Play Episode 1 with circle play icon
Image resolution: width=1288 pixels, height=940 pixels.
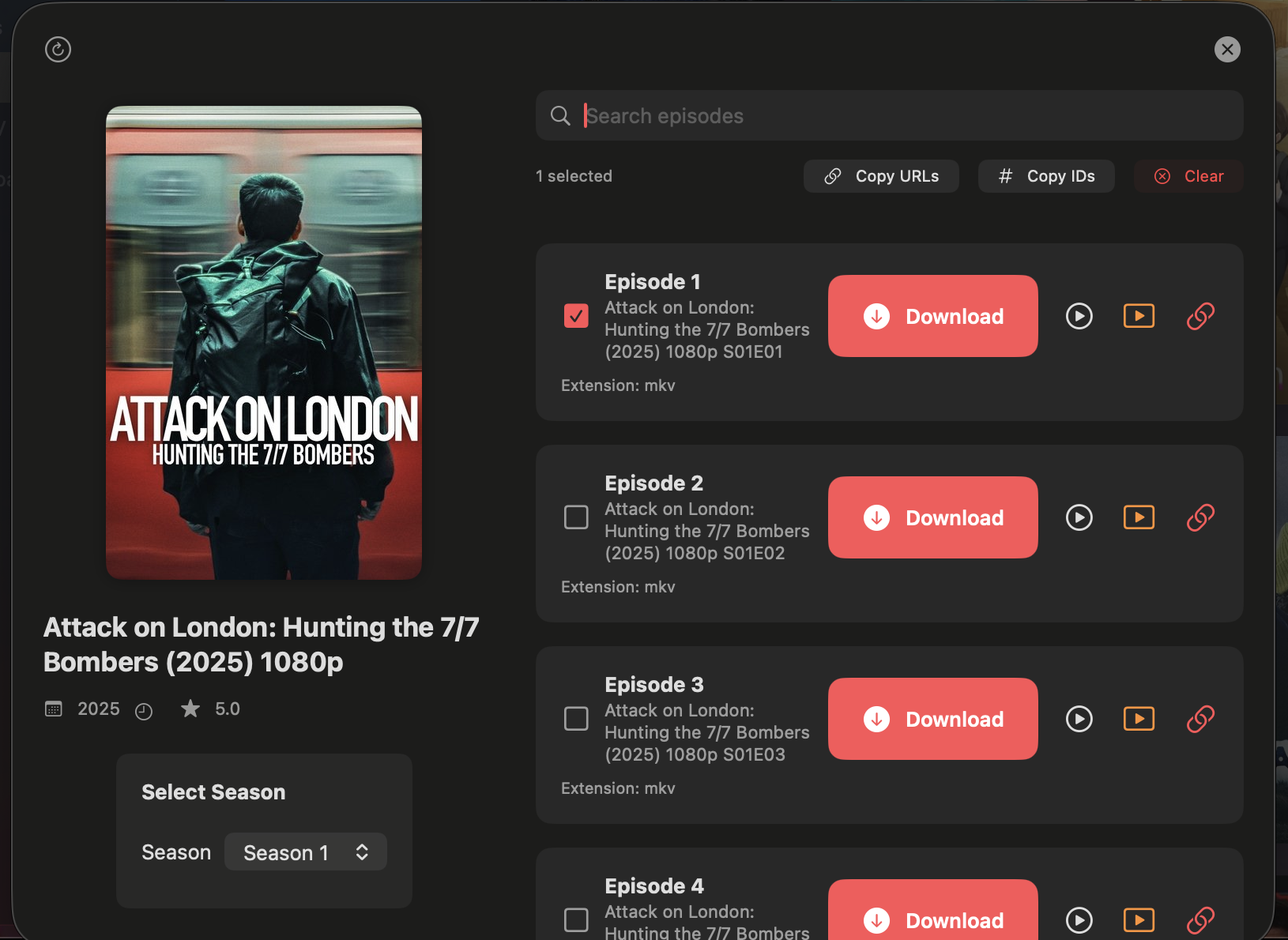tap(1079, 316)
